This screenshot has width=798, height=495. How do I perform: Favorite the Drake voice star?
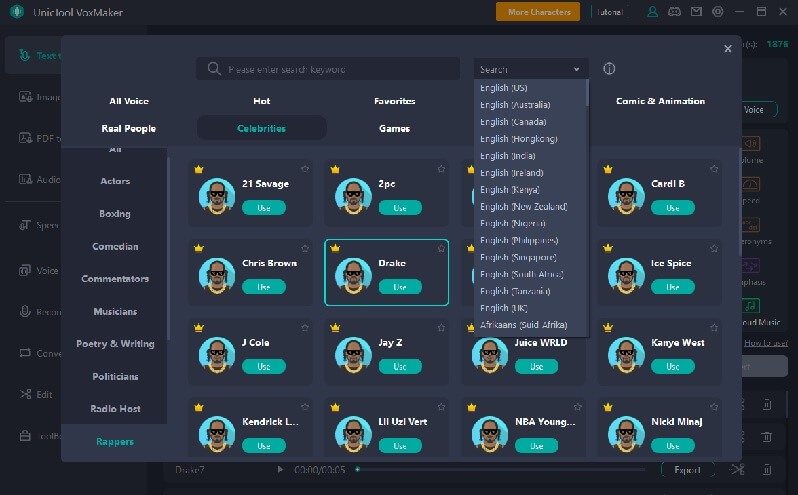pos(441,248)
